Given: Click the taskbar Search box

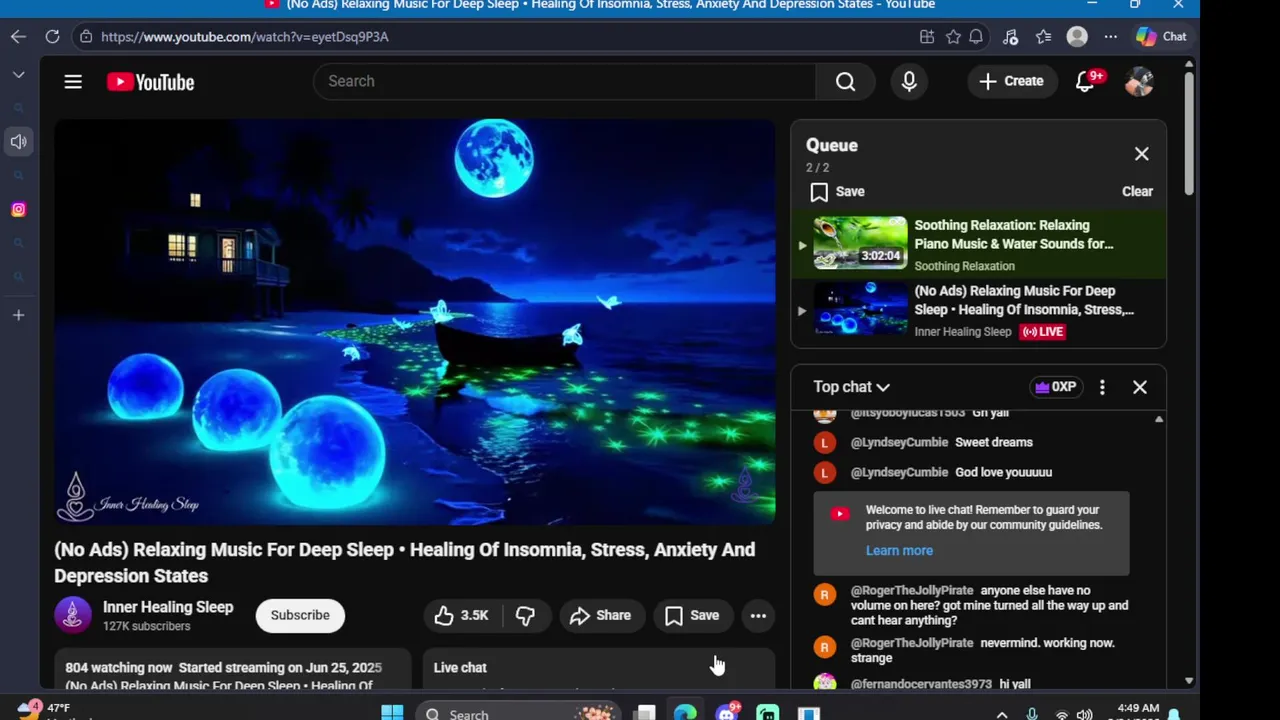Looking at the screenshot, I should coord(516,713).
